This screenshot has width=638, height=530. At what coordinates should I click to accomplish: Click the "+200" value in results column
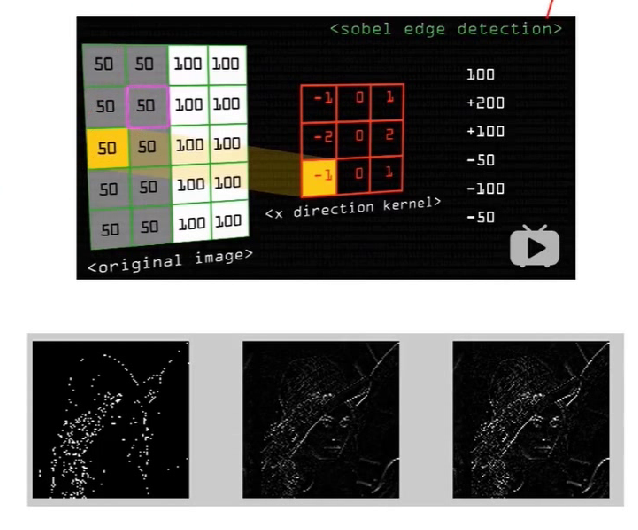[485, 103]
